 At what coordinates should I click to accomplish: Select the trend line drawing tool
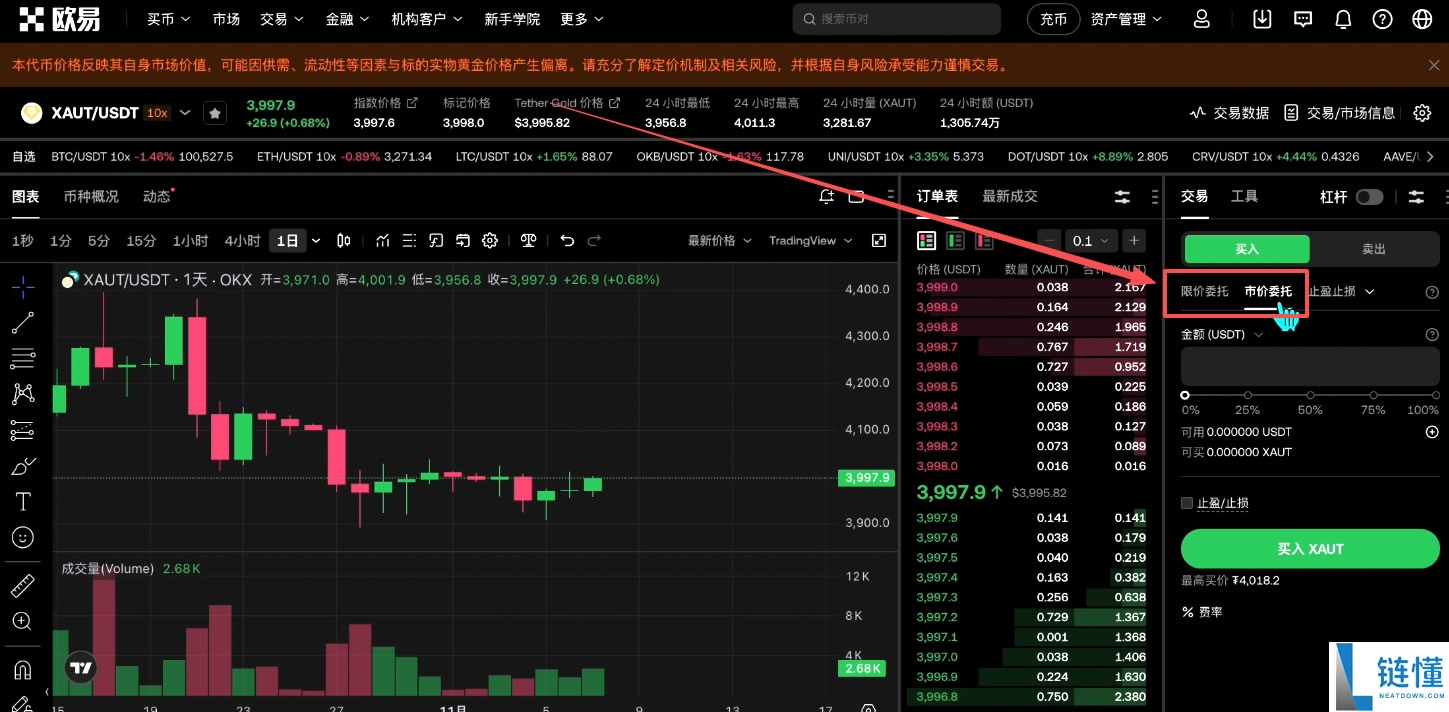coord(23,322)
